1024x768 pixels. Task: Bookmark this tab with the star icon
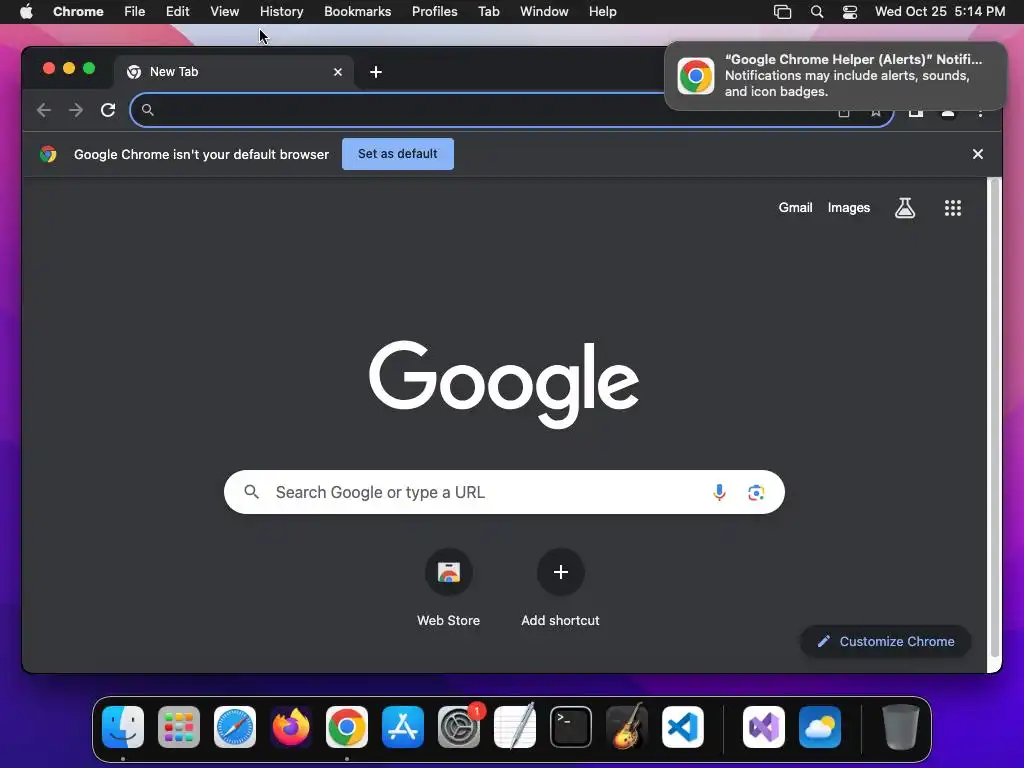pyautogui.click(x=876, y=112)
